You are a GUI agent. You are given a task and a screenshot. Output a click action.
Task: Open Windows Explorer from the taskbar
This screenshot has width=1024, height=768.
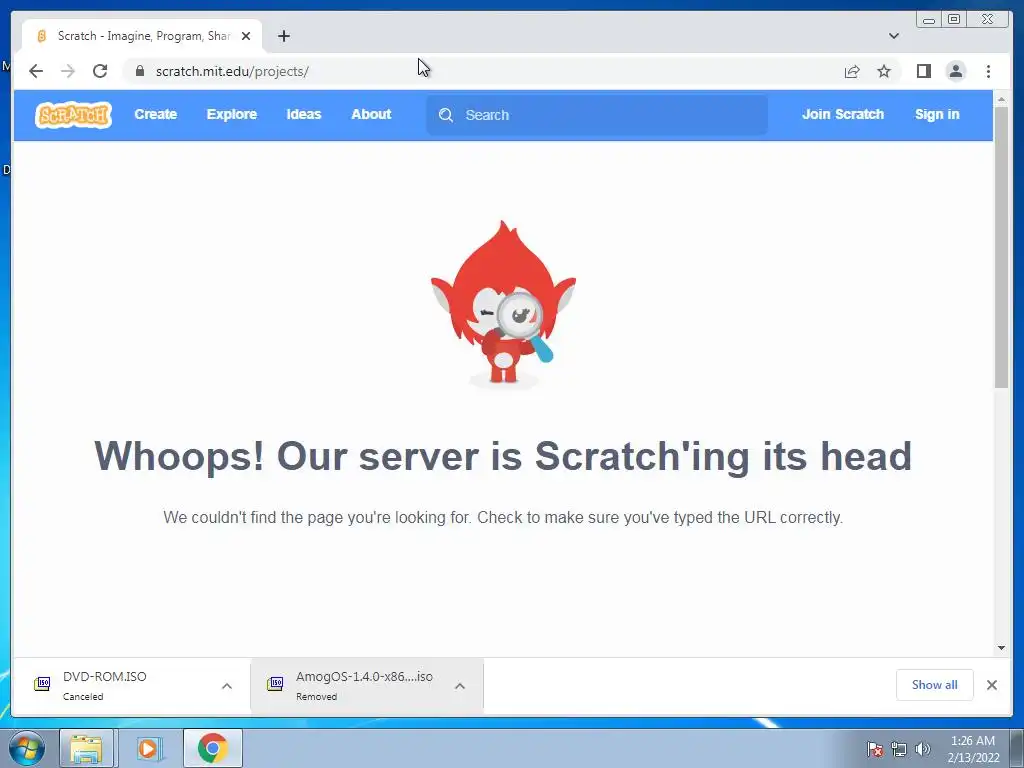(86, 748)
